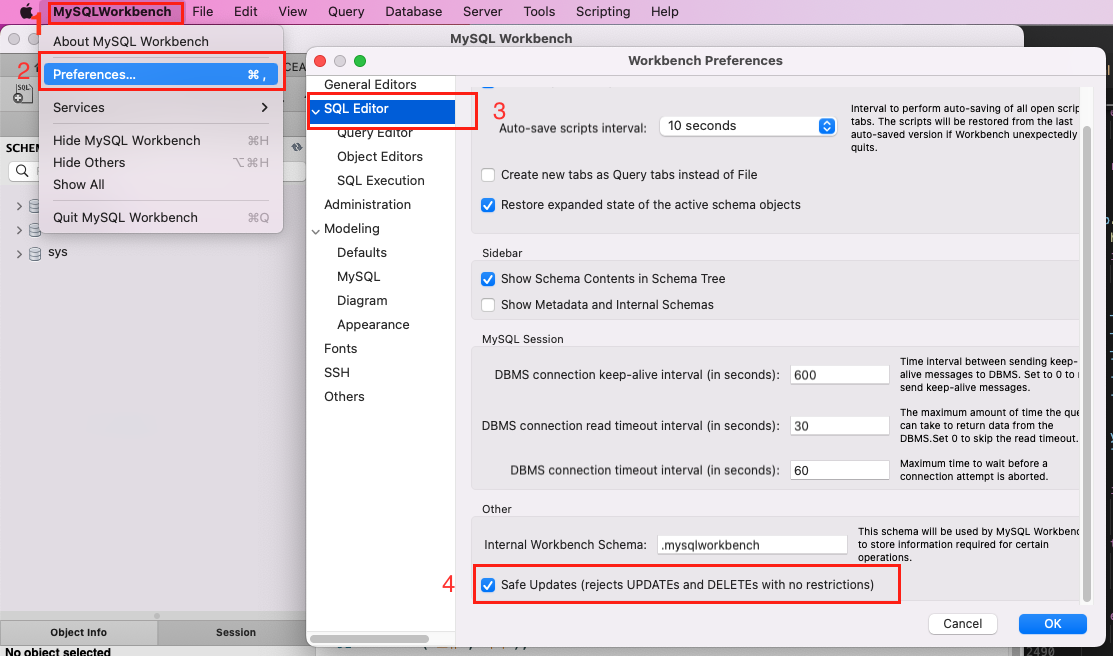Select Fonts preferences category
The height and width of the screenshot is (656, 1113).
click(340, 349)
